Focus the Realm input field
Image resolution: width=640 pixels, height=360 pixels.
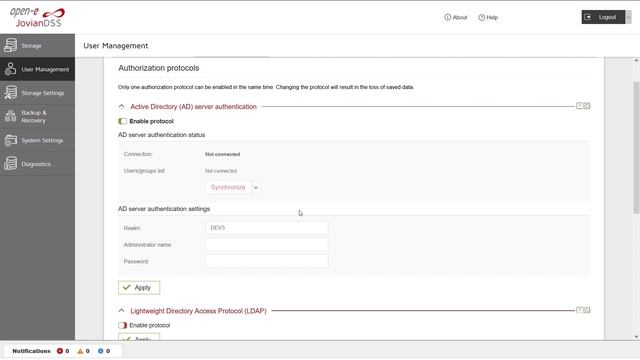tap(267, 228)
